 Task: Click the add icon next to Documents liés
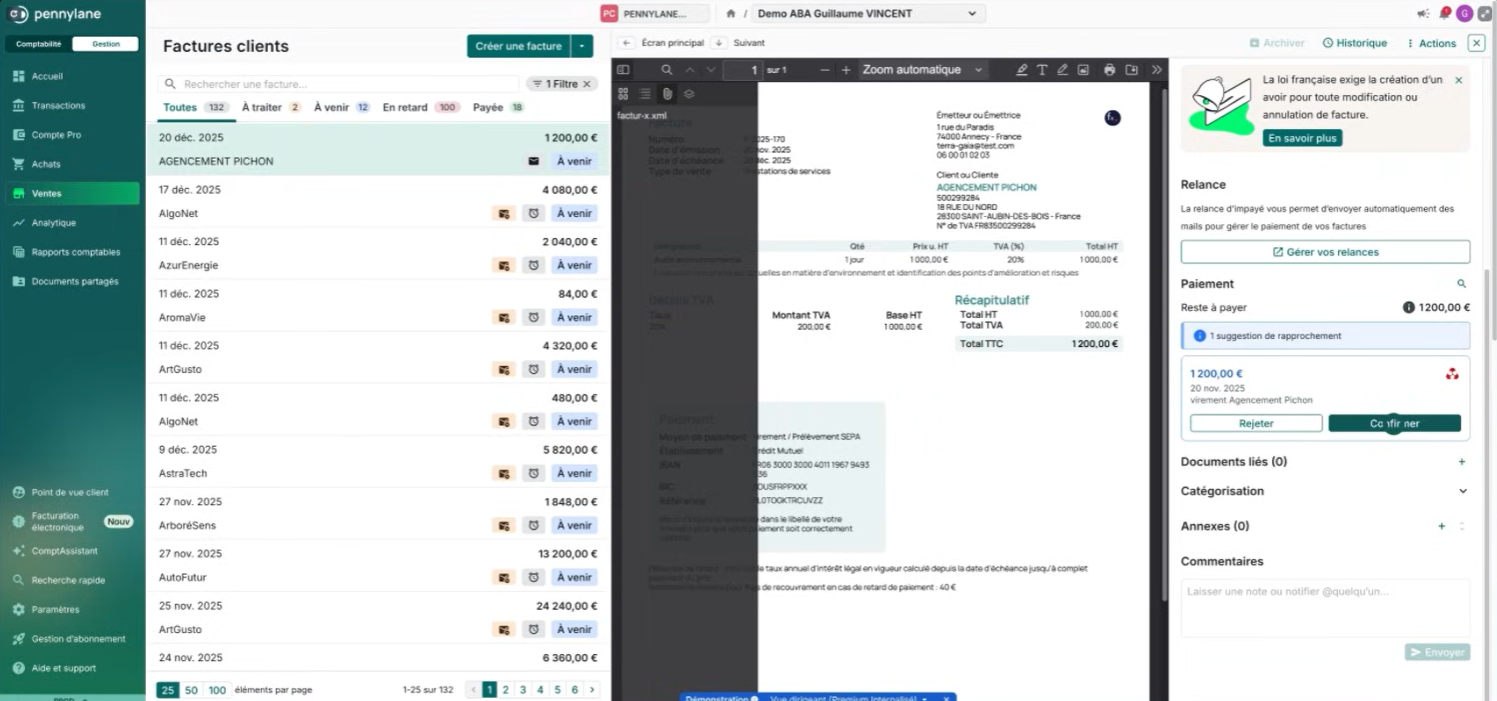(1461, 462)
